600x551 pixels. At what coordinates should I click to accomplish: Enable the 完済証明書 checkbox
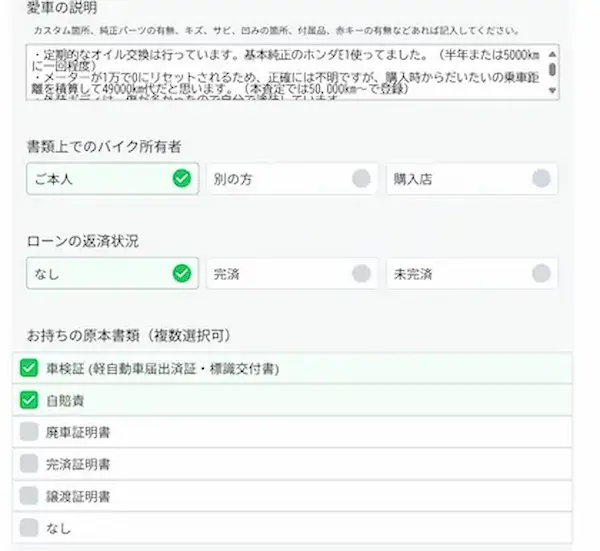(x=29, y=464)
